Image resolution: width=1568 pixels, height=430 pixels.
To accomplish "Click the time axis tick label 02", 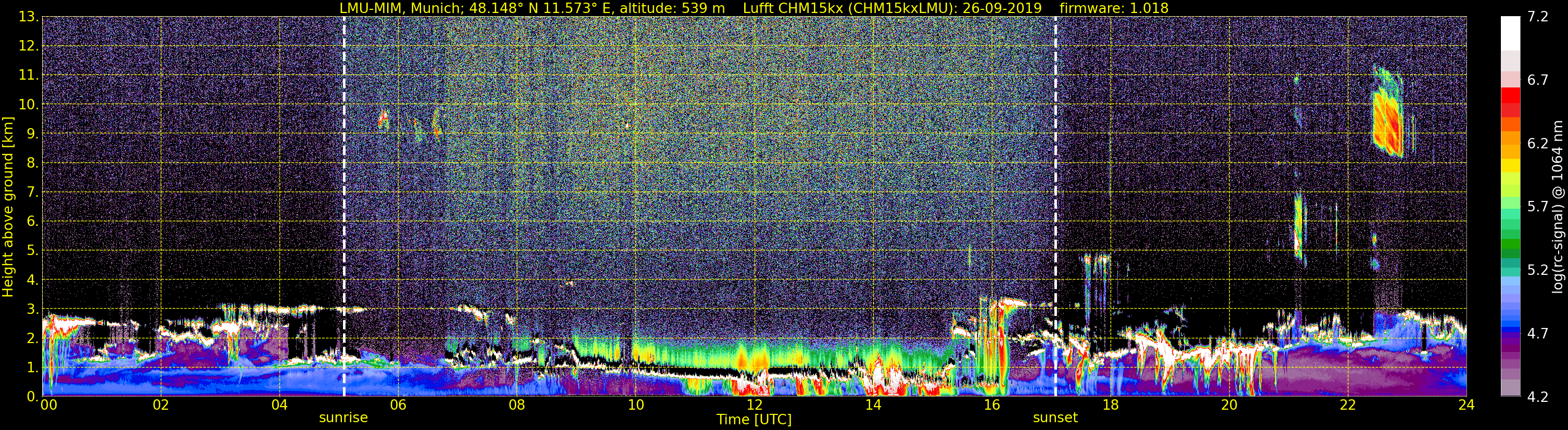I will pos(161,405).
